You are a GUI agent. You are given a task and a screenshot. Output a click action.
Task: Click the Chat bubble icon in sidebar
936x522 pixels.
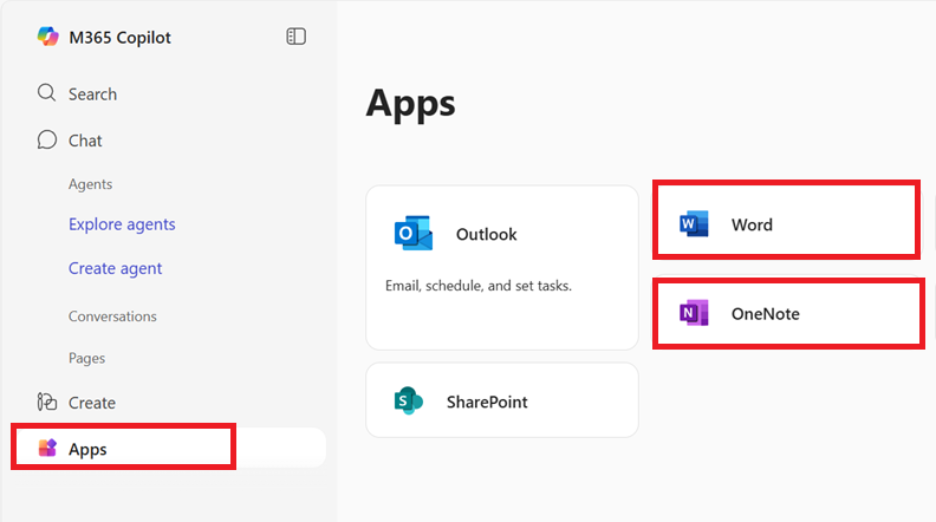point(47,140)
